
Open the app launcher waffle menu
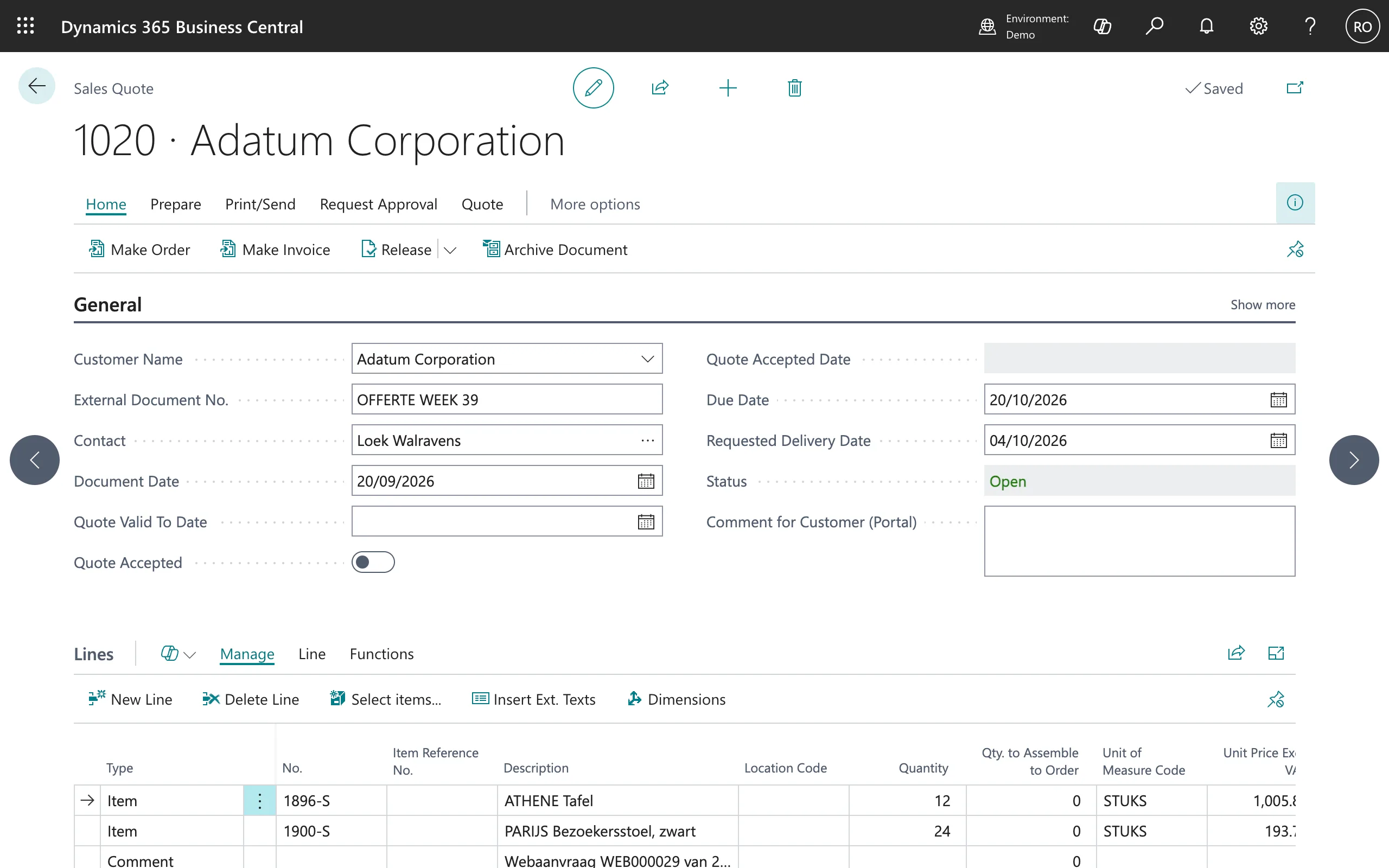point(26,27)
